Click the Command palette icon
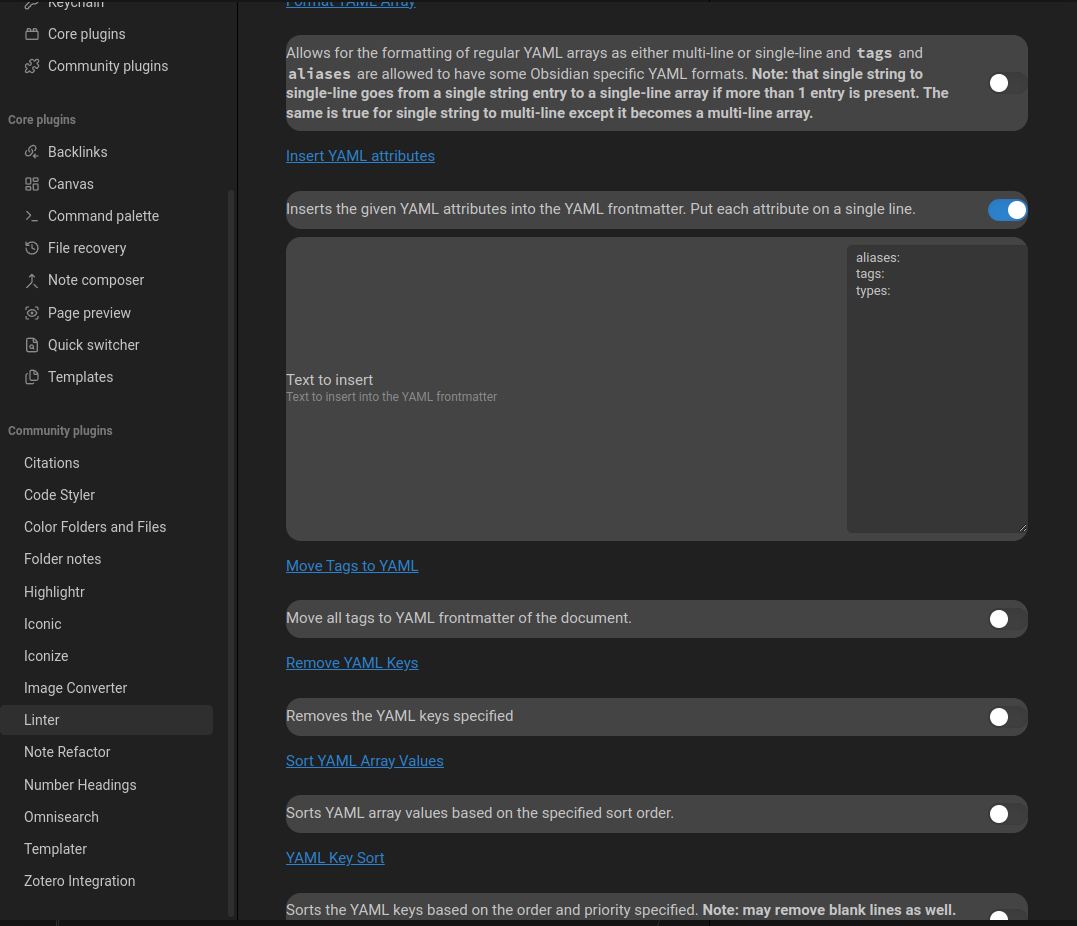 coord(32,216)
